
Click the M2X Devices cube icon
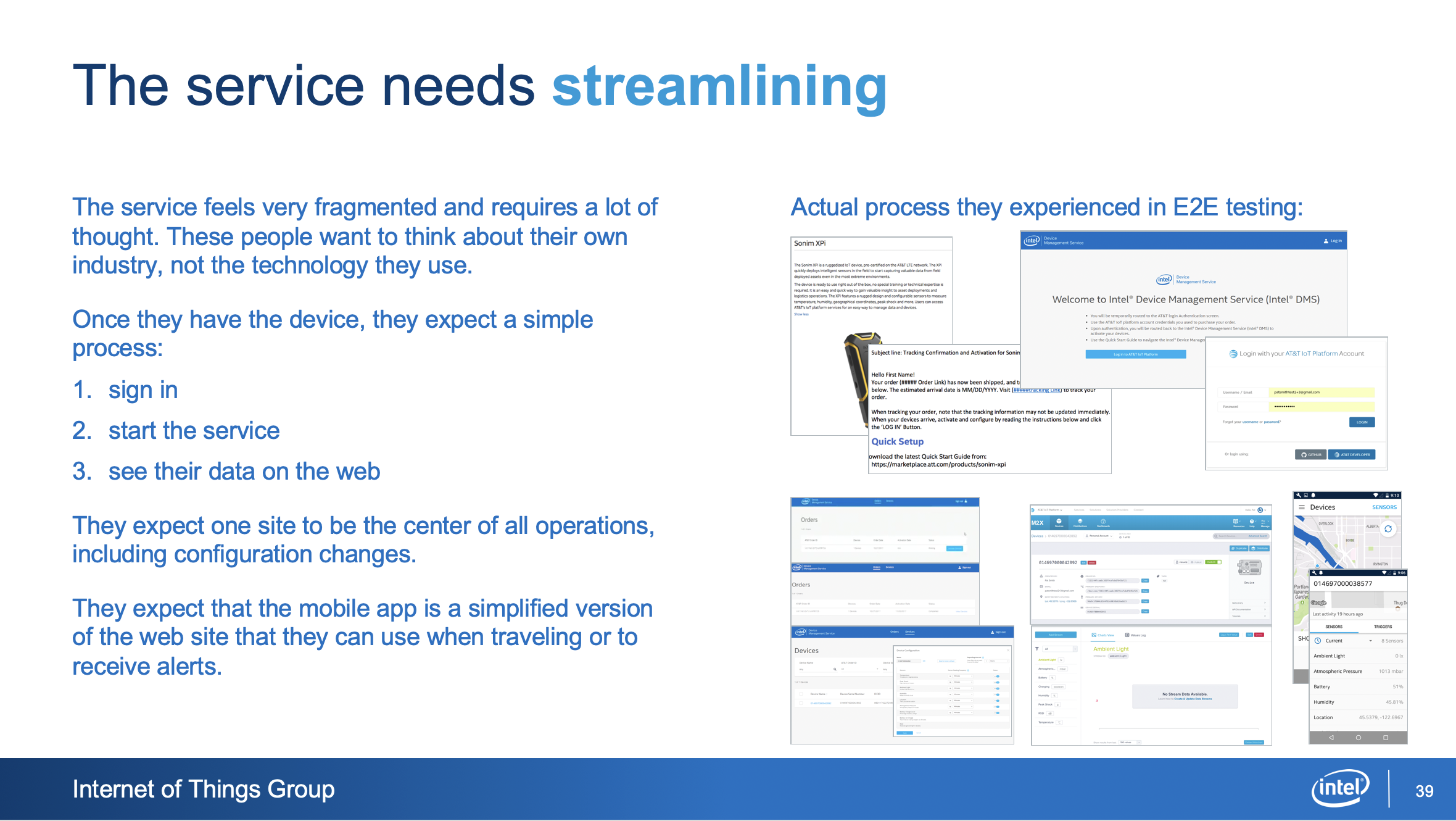1059,521
